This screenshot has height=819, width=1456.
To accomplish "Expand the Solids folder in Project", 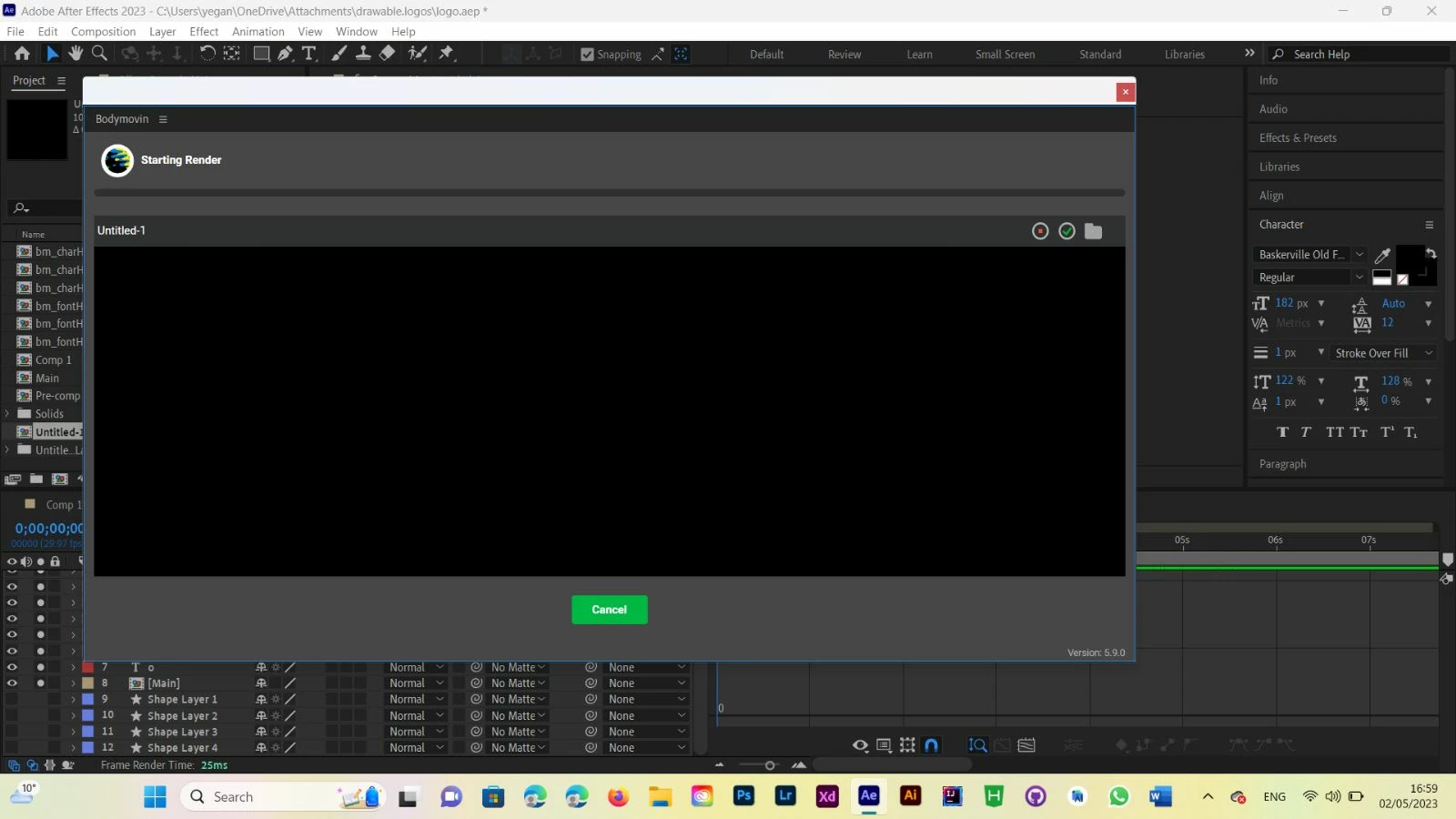I will (7, 414).
